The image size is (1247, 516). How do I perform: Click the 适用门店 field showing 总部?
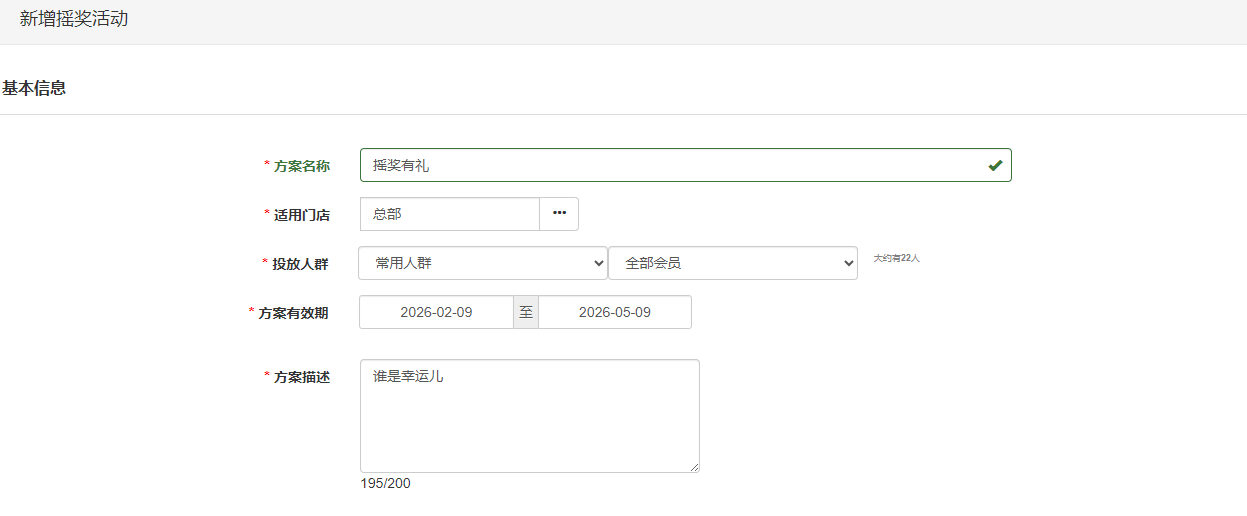pyautogui.click(x=450, y=214)
